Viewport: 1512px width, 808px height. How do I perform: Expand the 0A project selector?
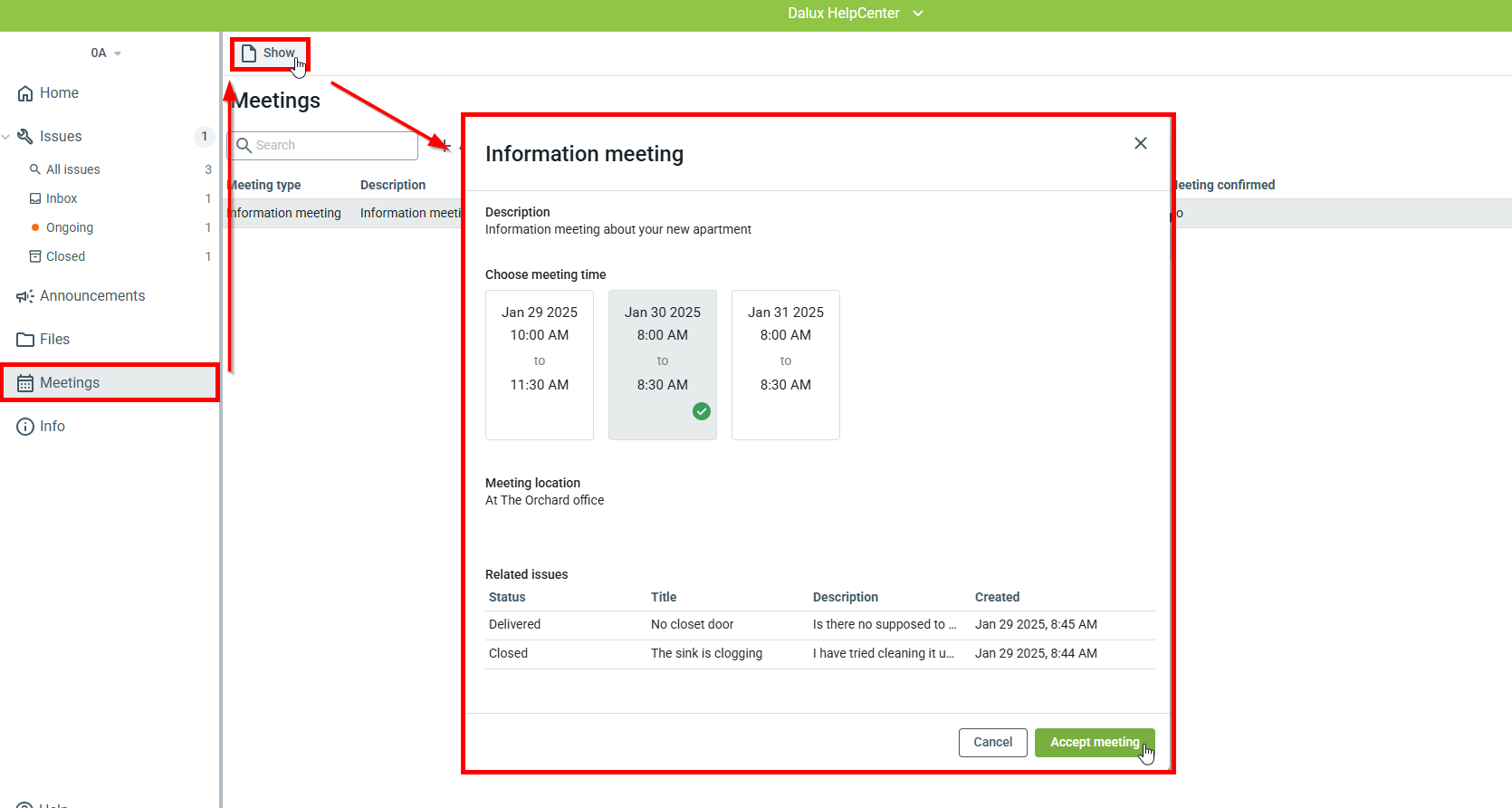point(105,53)
